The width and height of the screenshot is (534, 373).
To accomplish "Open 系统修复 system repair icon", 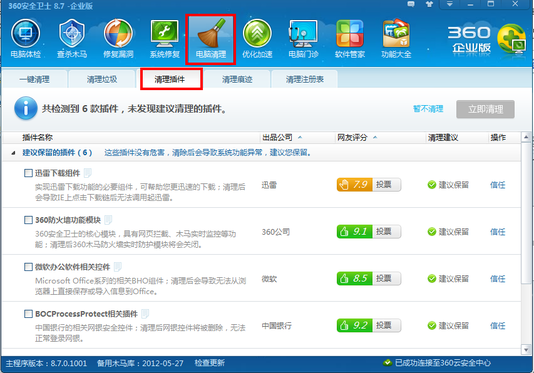I will (x=164, y=38).
